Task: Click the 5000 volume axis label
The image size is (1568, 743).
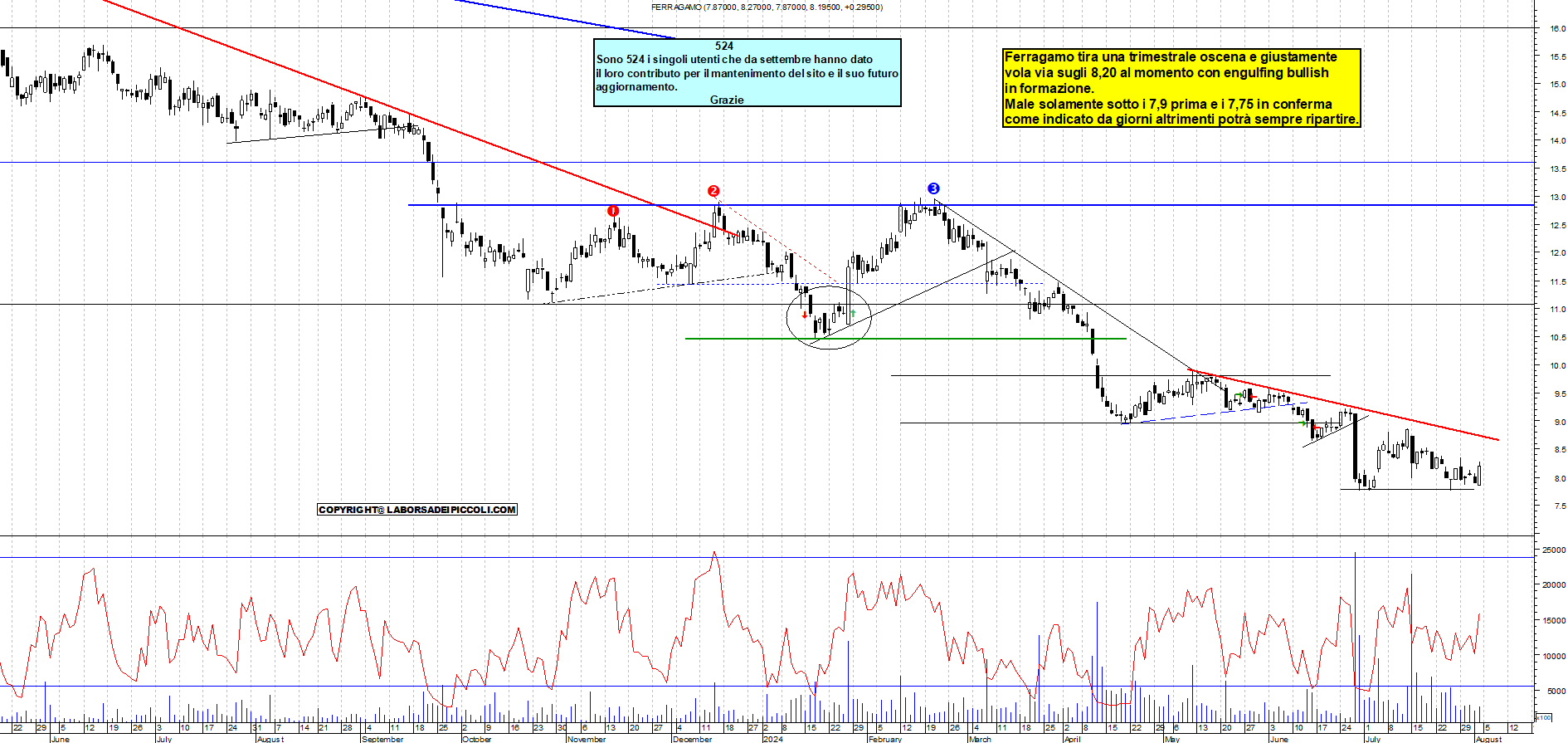Action: 1556,691
